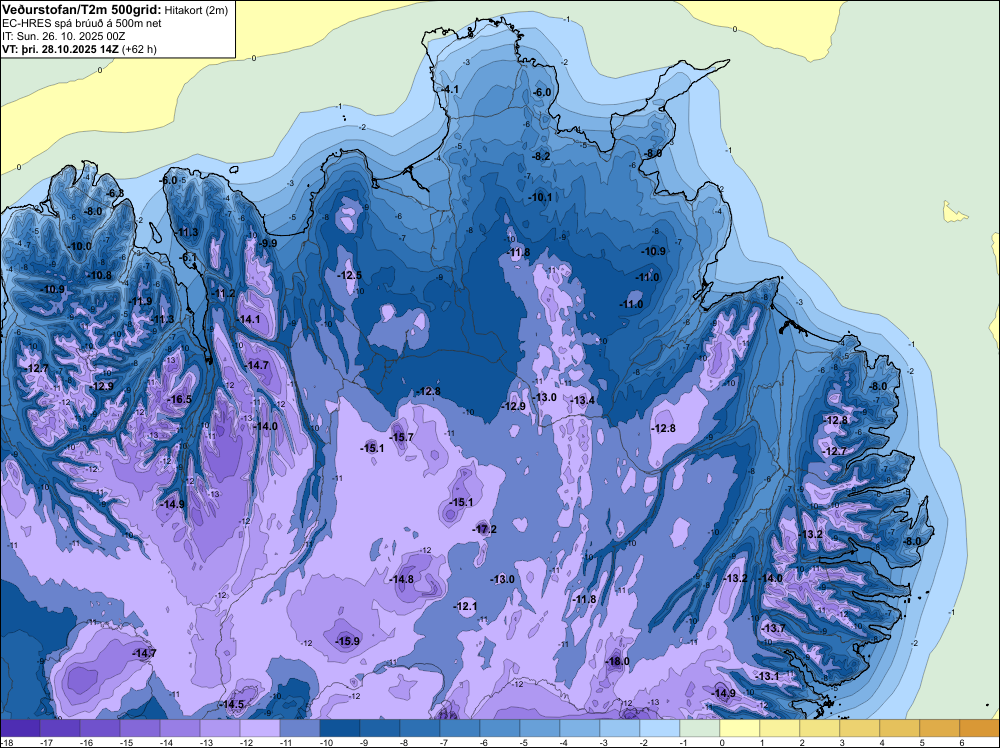The height and width of the screenshot is (748, 1000).
Task: Click the -12.1 temperature label
Action: pyautogui.click(x=465, y=606)
